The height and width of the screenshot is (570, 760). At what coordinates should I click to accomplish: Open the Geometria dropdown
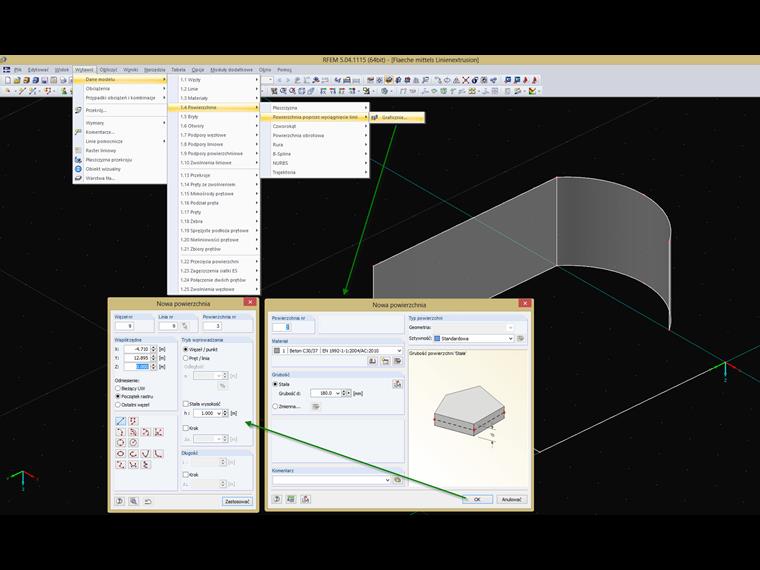coord(510,328)
